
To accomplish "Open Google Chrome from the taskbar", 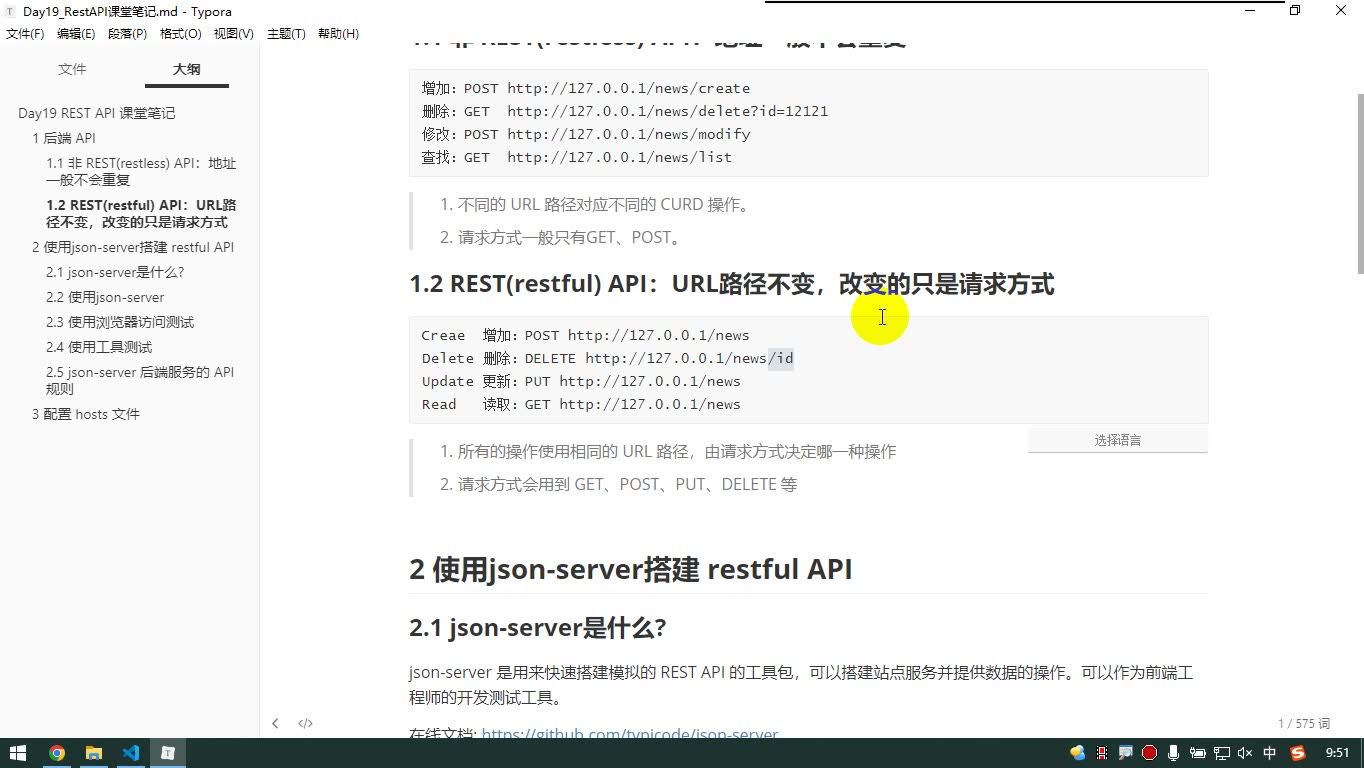I will [56, 753].
